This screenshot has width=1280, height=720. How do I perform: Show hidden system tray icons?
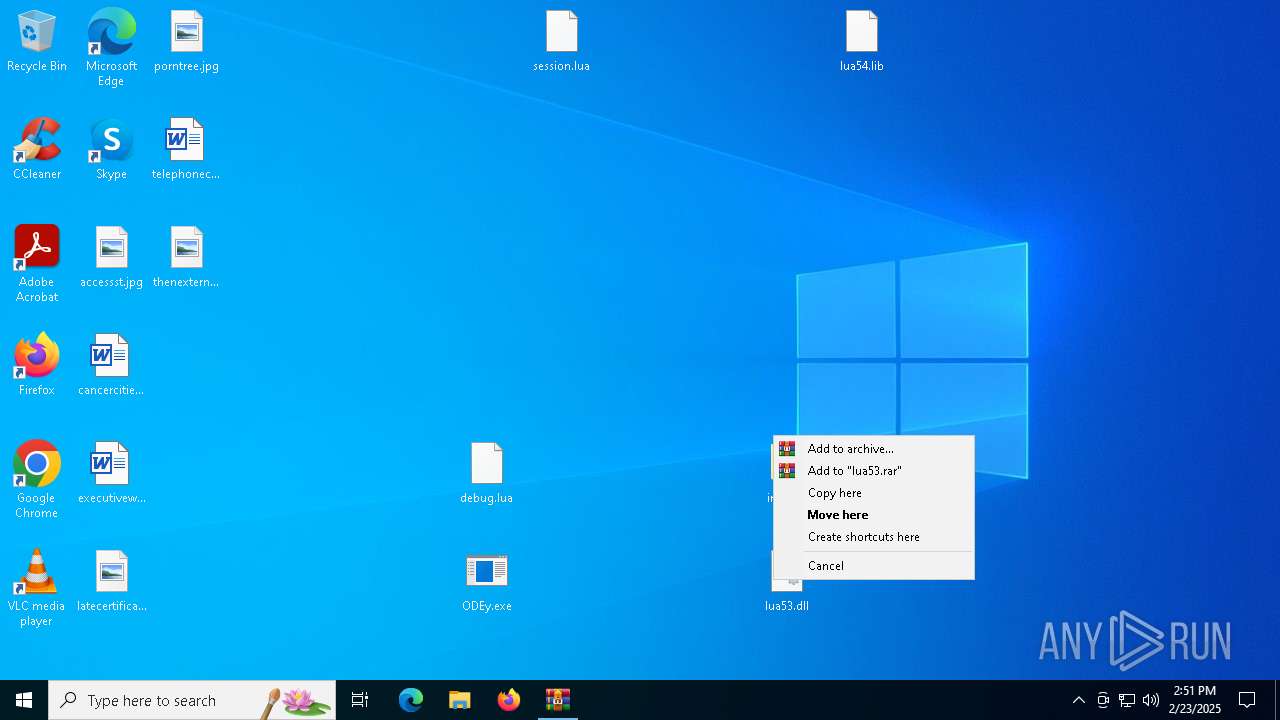[x=1078, y=700]
